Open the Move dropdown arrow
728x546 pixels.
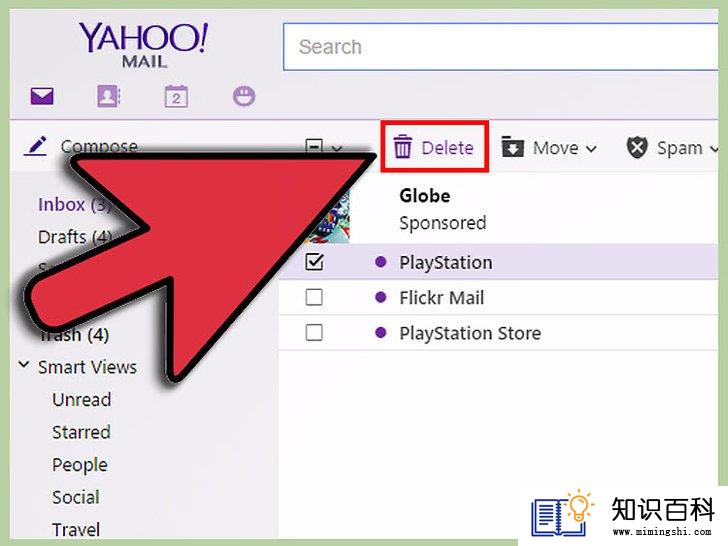591,149
